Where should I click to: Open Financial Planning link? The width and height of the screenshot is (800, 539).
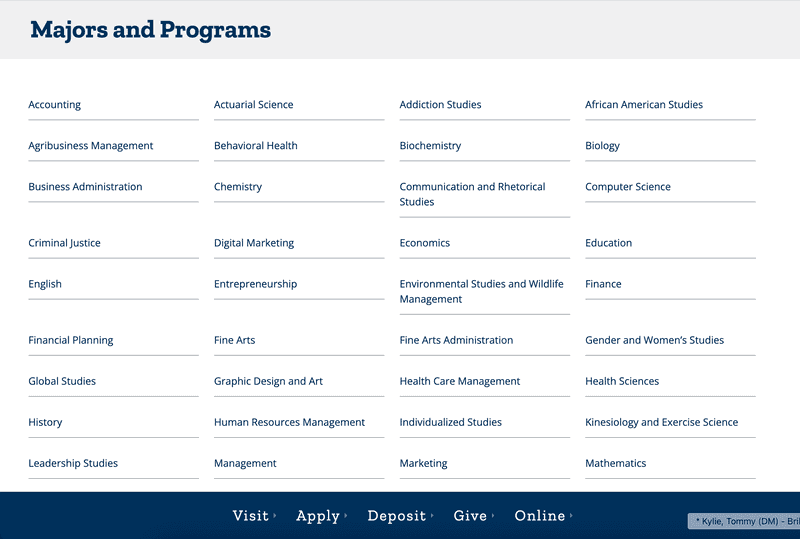click(71, 340)
